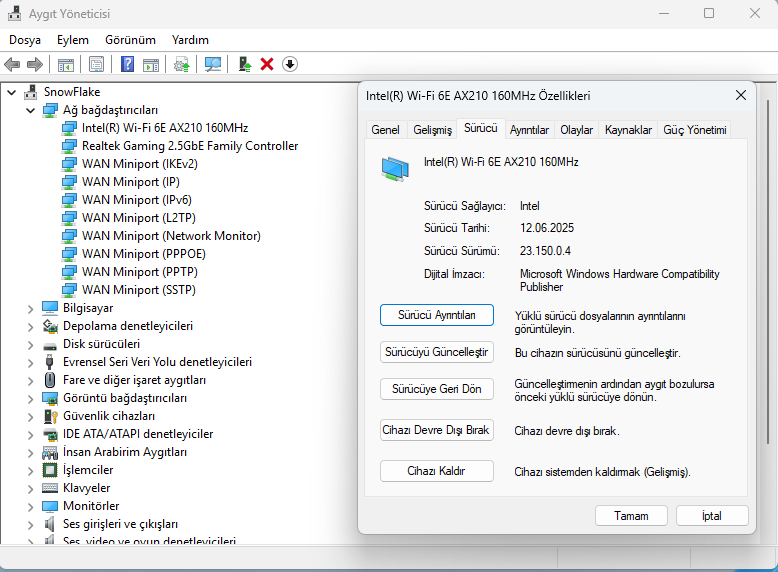Select Intel(R) Wi-Fi 6E AX210 in the tree
The image size is (778, 572).
click(164, 128)
